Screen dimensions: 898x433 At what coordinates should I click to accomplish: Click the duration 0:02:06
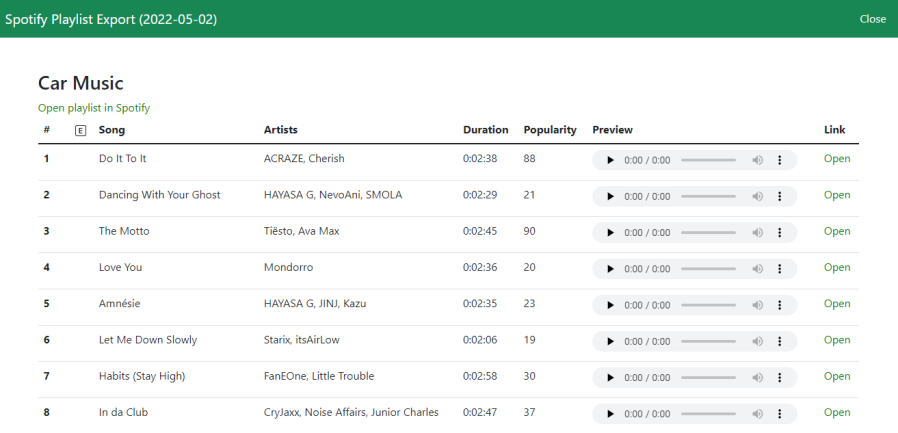click(480, 340)
